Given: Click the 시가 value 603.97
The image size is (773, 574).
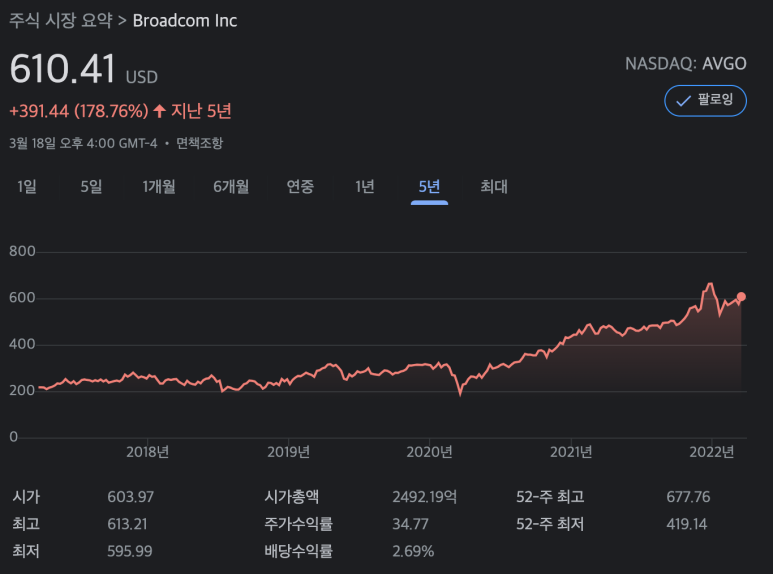Looking at the screenshot, I should click(131, 497).
